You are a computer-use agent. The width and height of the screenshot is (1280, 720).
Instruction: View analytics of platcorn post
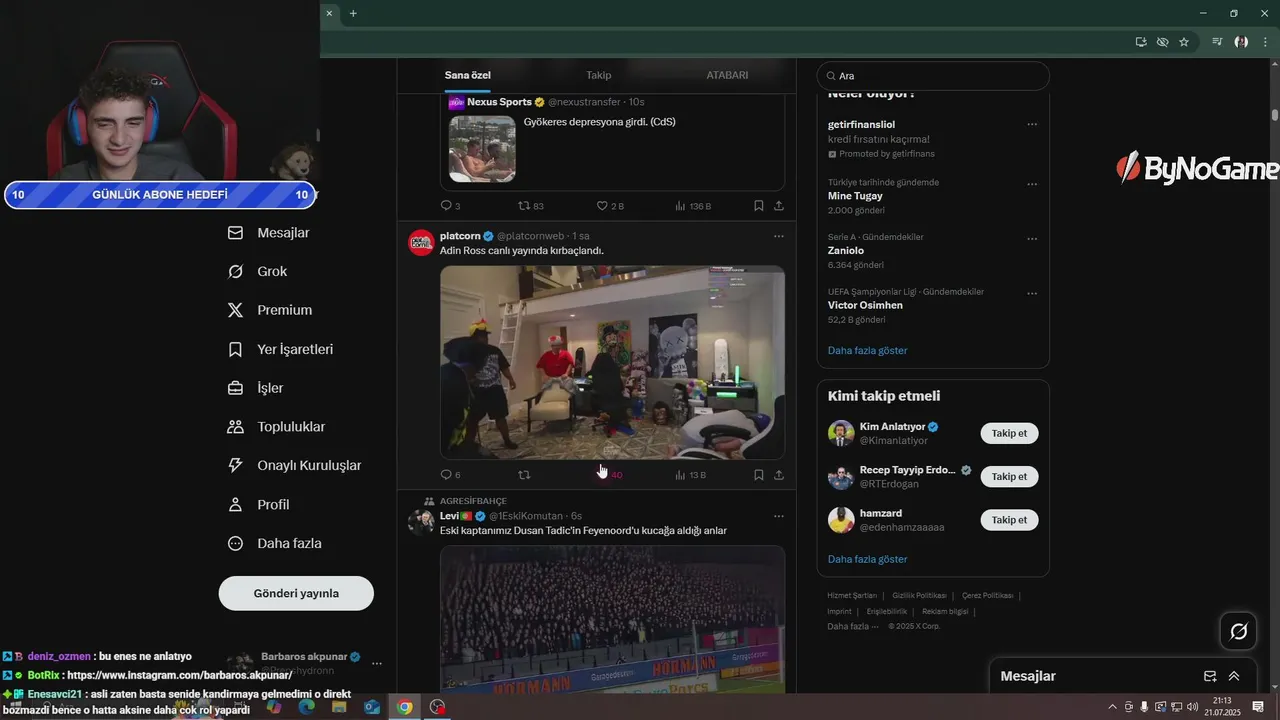(691, 475)
